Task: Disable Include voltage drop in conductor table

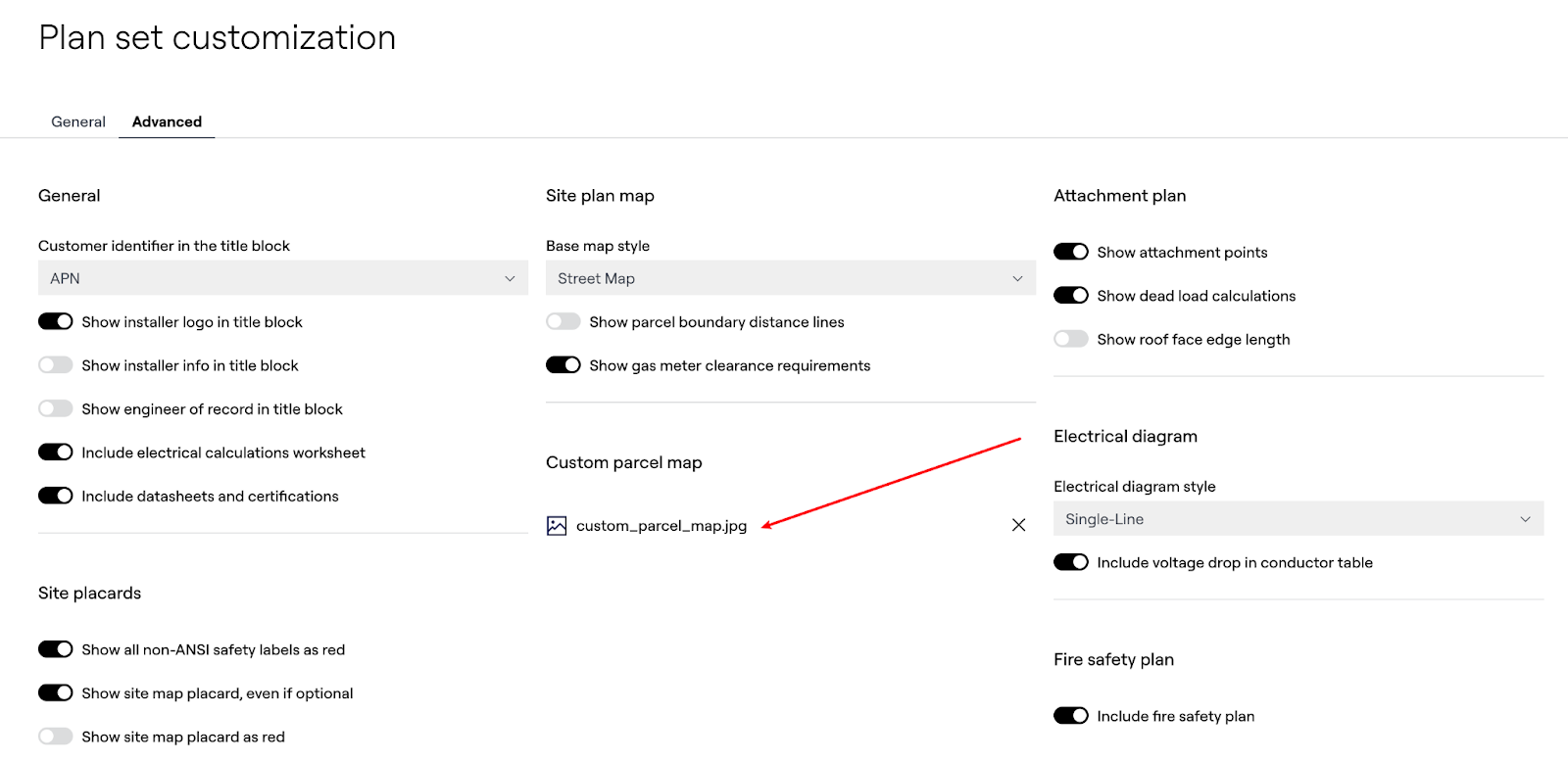Action: (x=1071, y=562)
